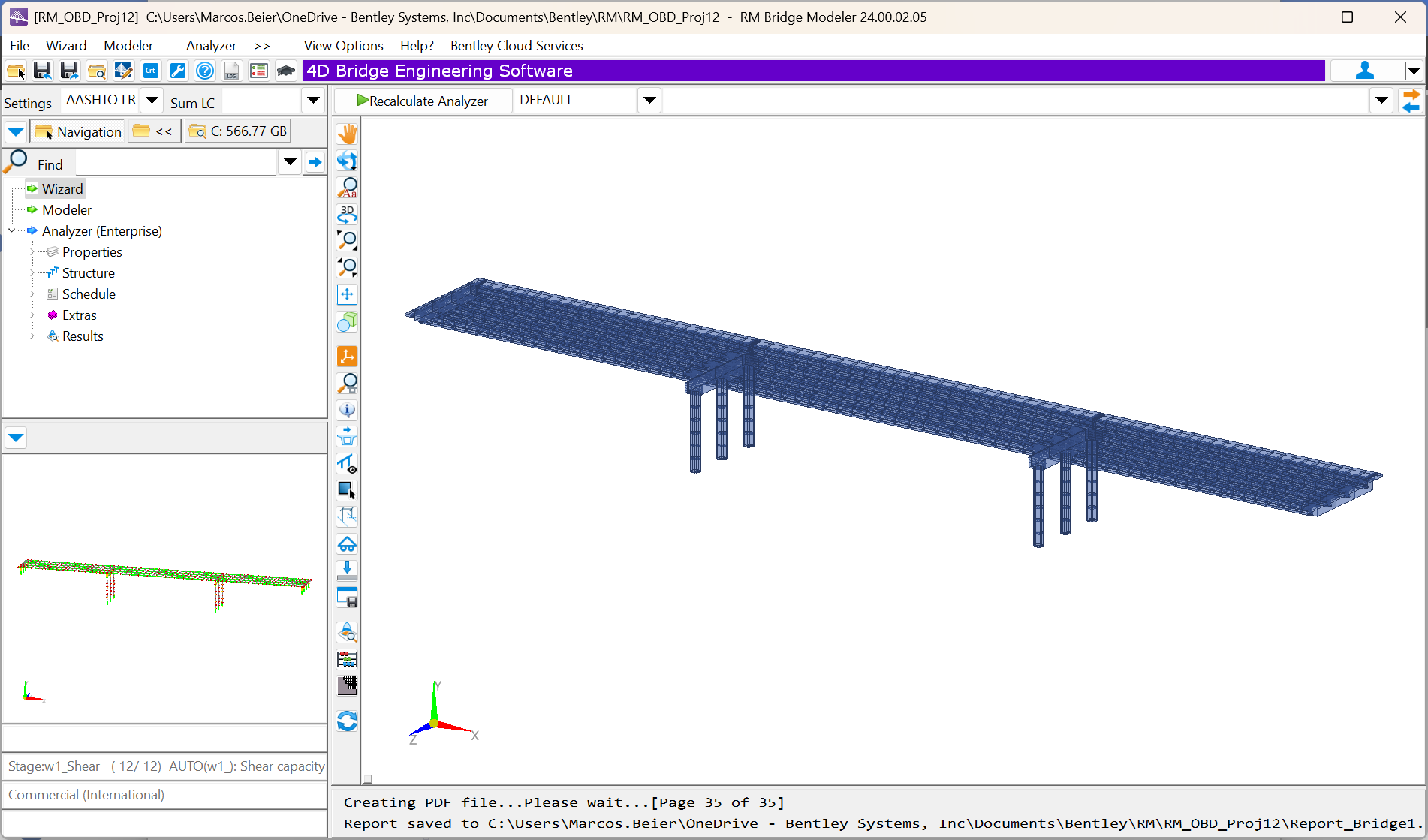Open blue dropdown arrow beside Navigation
This screenshot has height=840, width=1428.
16,132
